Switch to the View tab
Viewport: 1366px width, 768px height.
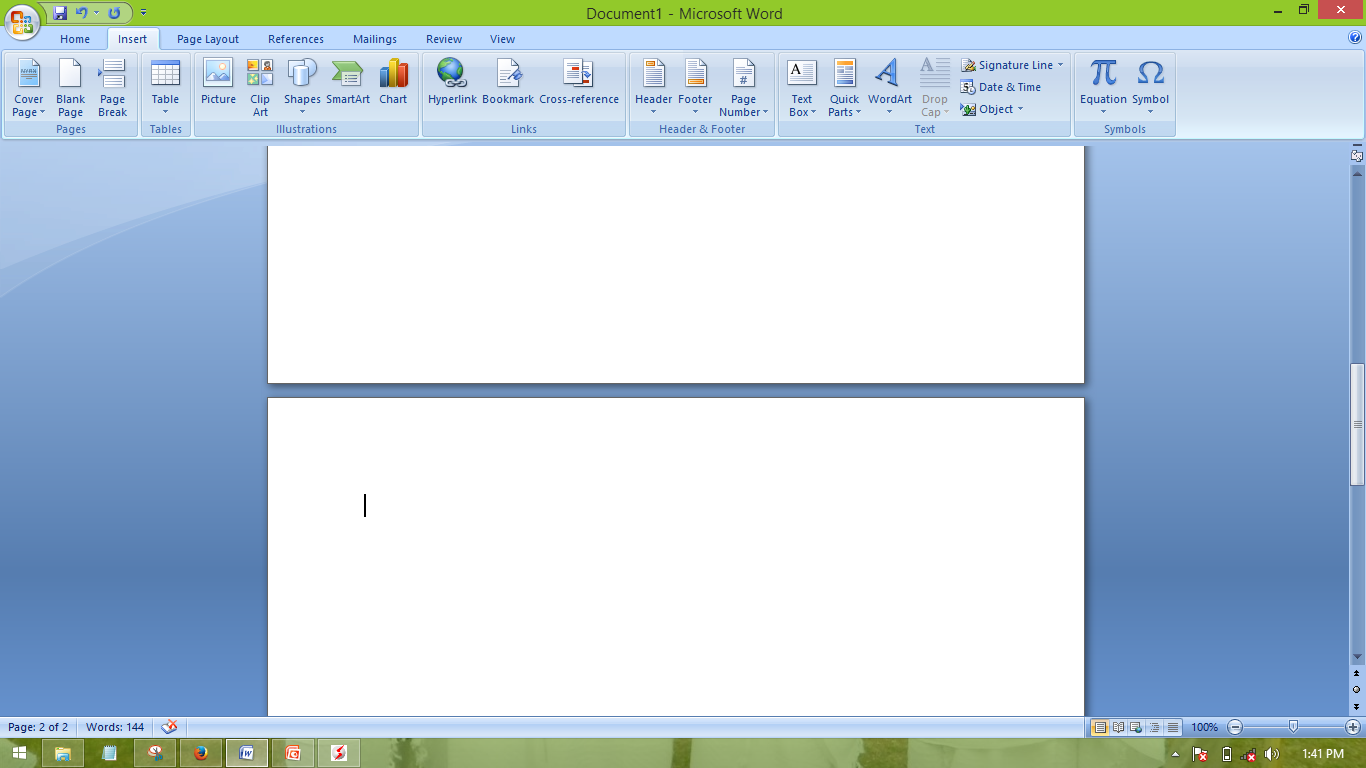pyautogui.click(x=503, y=39)
